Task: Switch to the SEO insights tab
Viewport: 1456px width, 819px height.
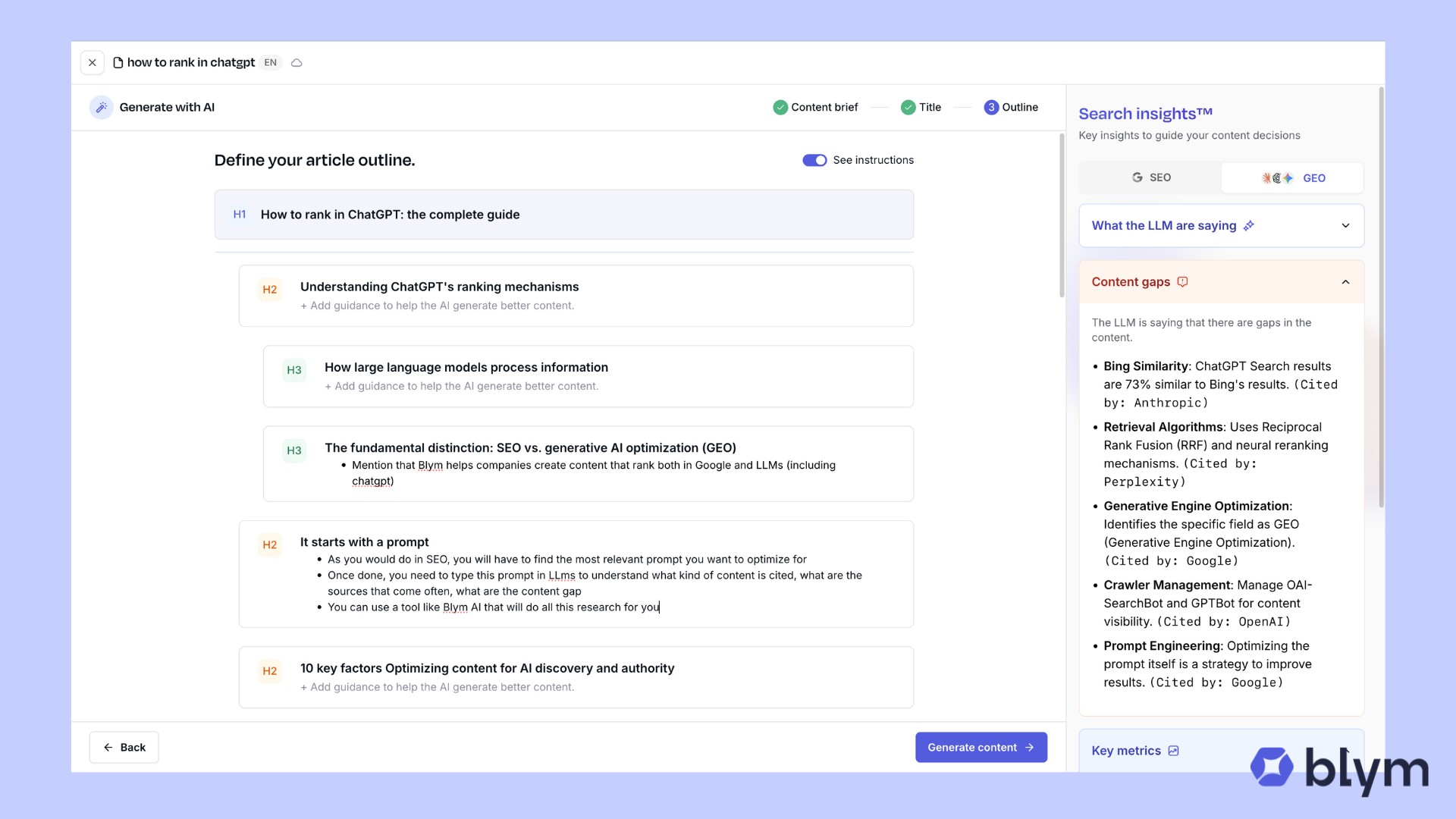Action: (1150, 177)
